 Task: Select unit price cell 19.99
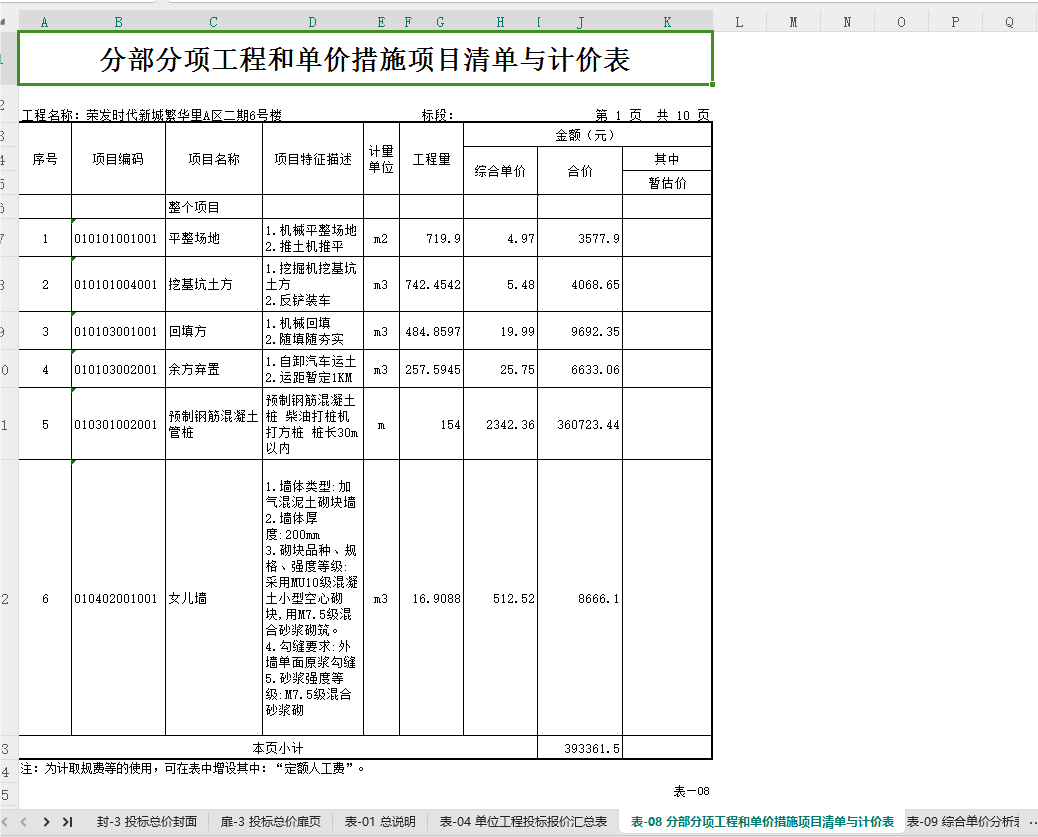point(500,331)
